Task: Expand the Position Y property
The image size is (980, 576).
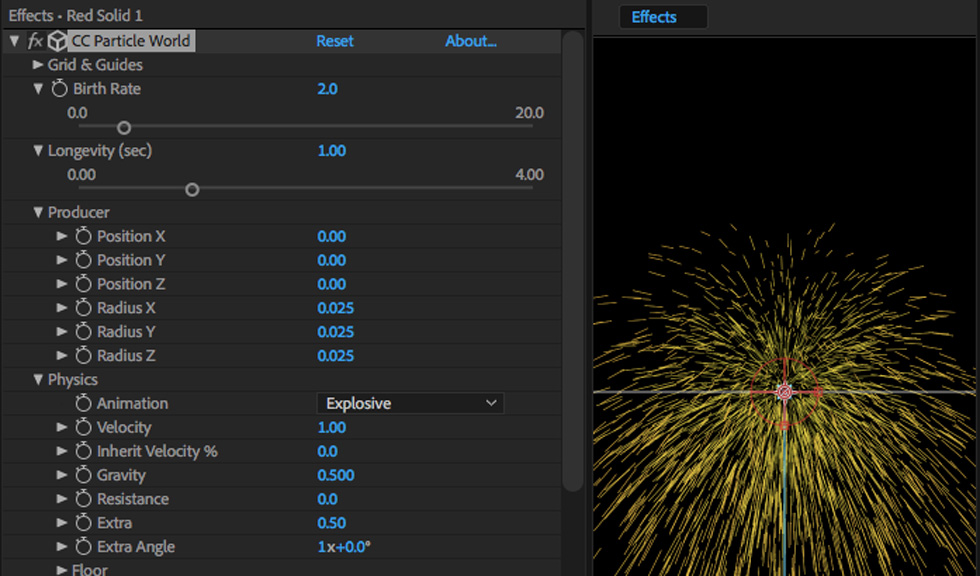Action: click(61, 260)
